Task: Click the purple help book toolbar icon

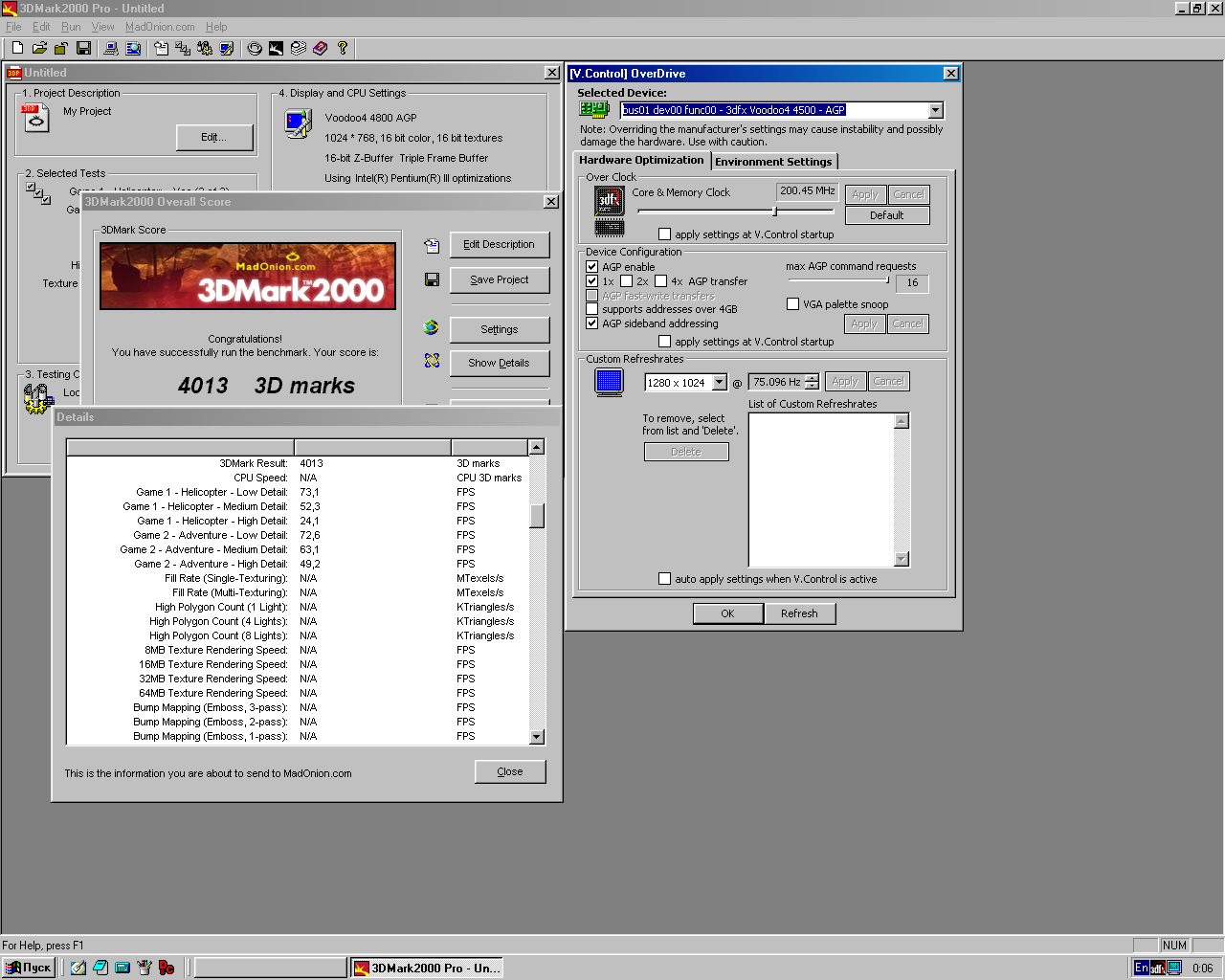Action: (321, 48)
